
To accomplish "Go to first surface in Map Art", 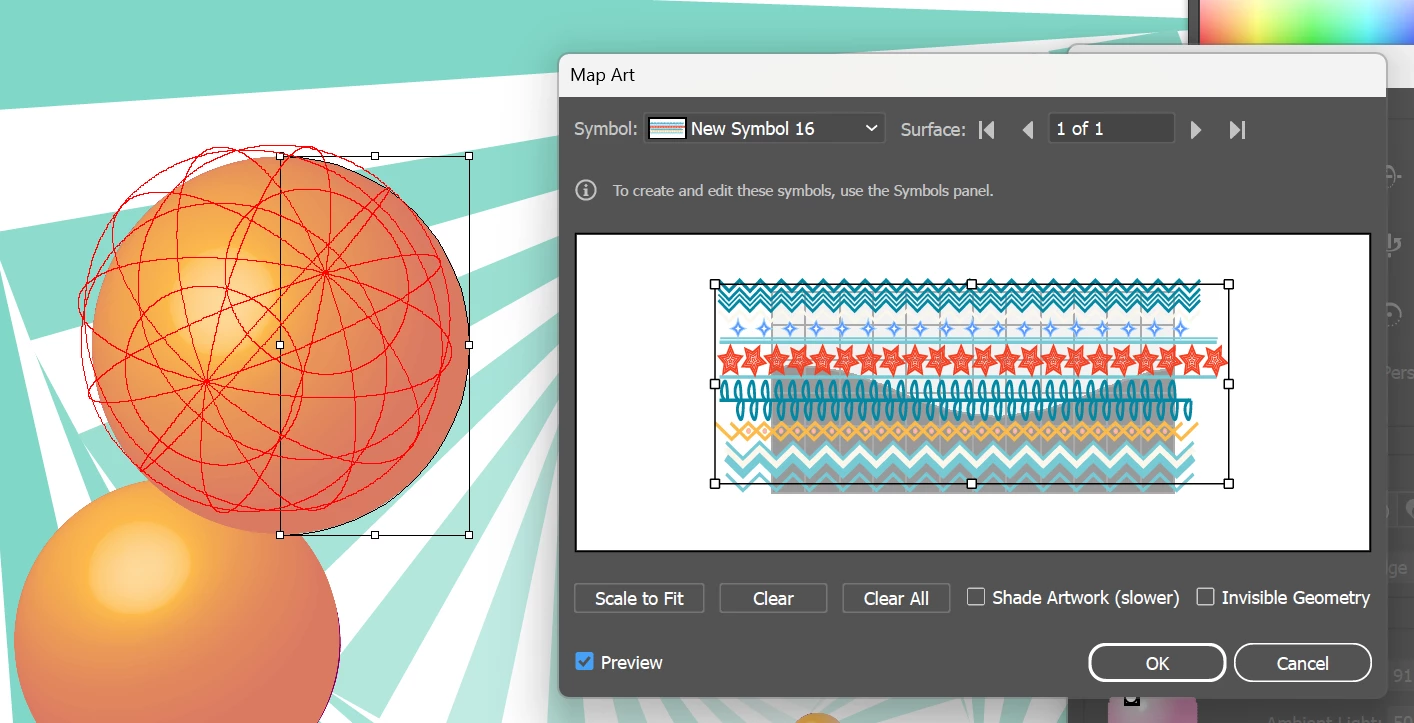I will [x=987, y=129].
